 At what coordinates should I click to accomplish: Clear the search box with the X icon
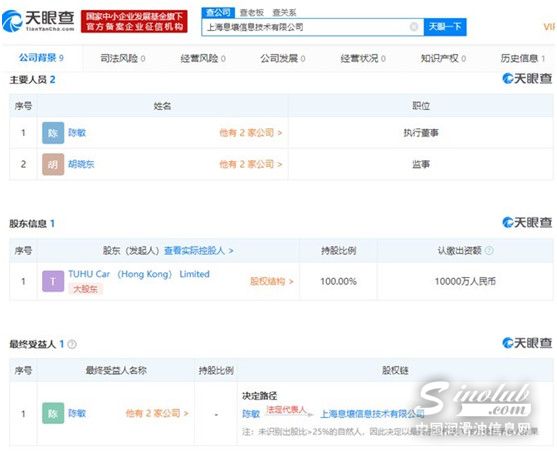click(x=413, y=27)
